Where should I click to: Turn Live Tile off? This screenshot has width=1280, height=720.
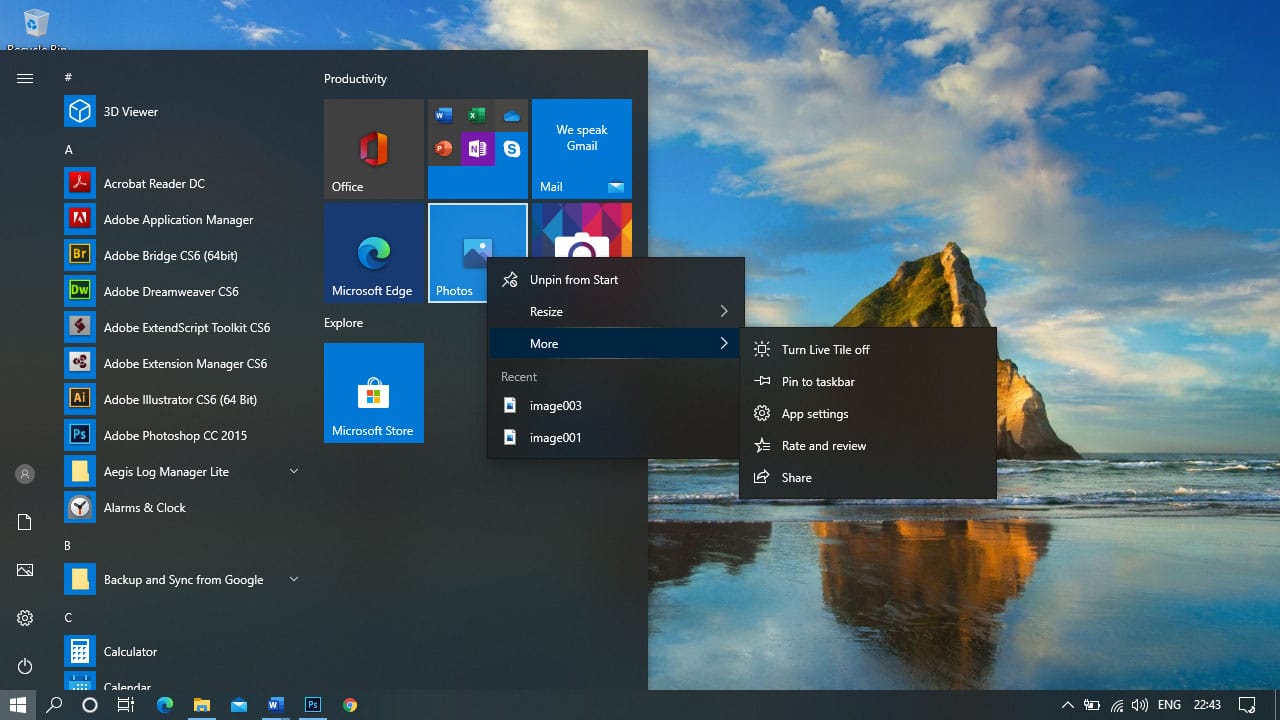[x=825, y=350]
